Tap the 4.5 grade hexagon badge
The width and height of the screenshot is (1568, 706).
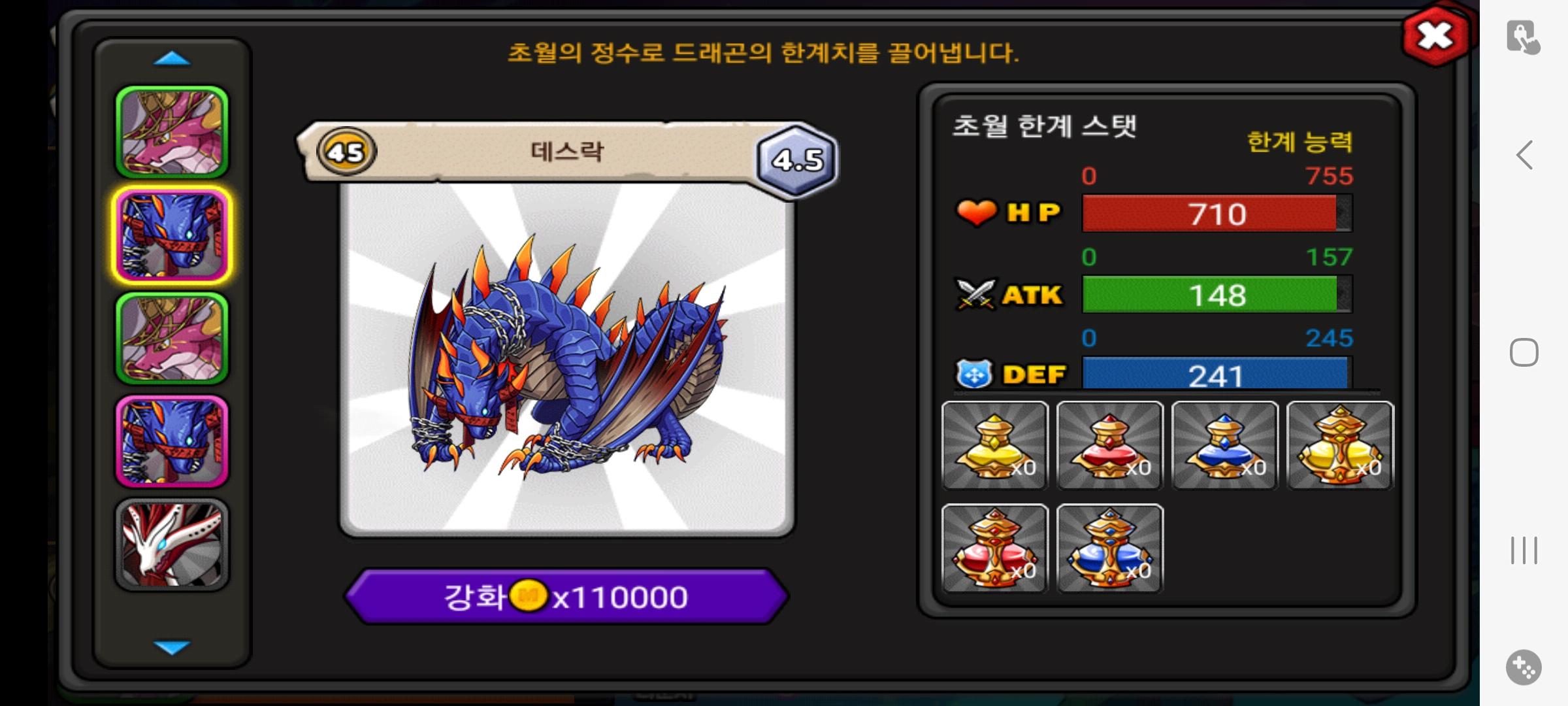[796, 159]
